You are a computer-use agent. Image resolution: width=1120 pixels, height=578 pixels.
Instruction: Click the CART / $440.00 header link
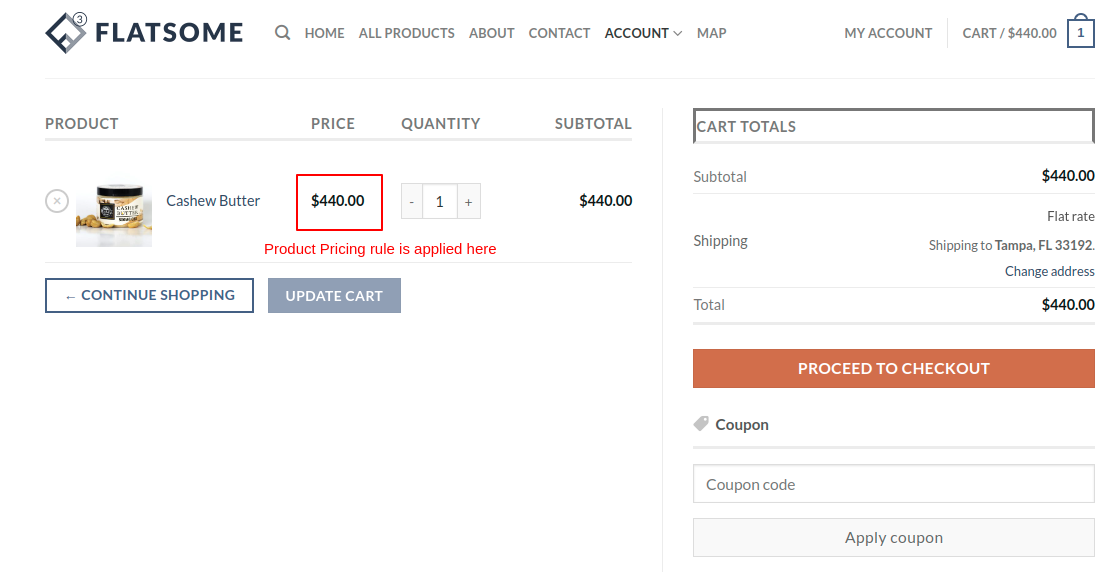tap(1010, 32)
